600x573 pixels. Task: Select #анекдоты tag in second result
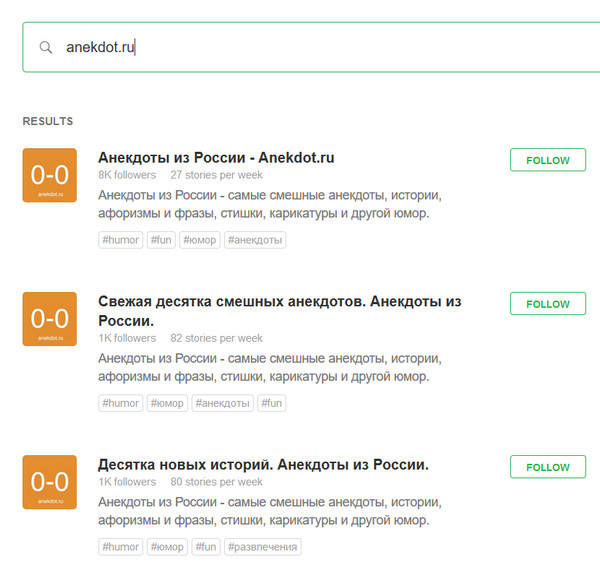(x=222, y=403)
